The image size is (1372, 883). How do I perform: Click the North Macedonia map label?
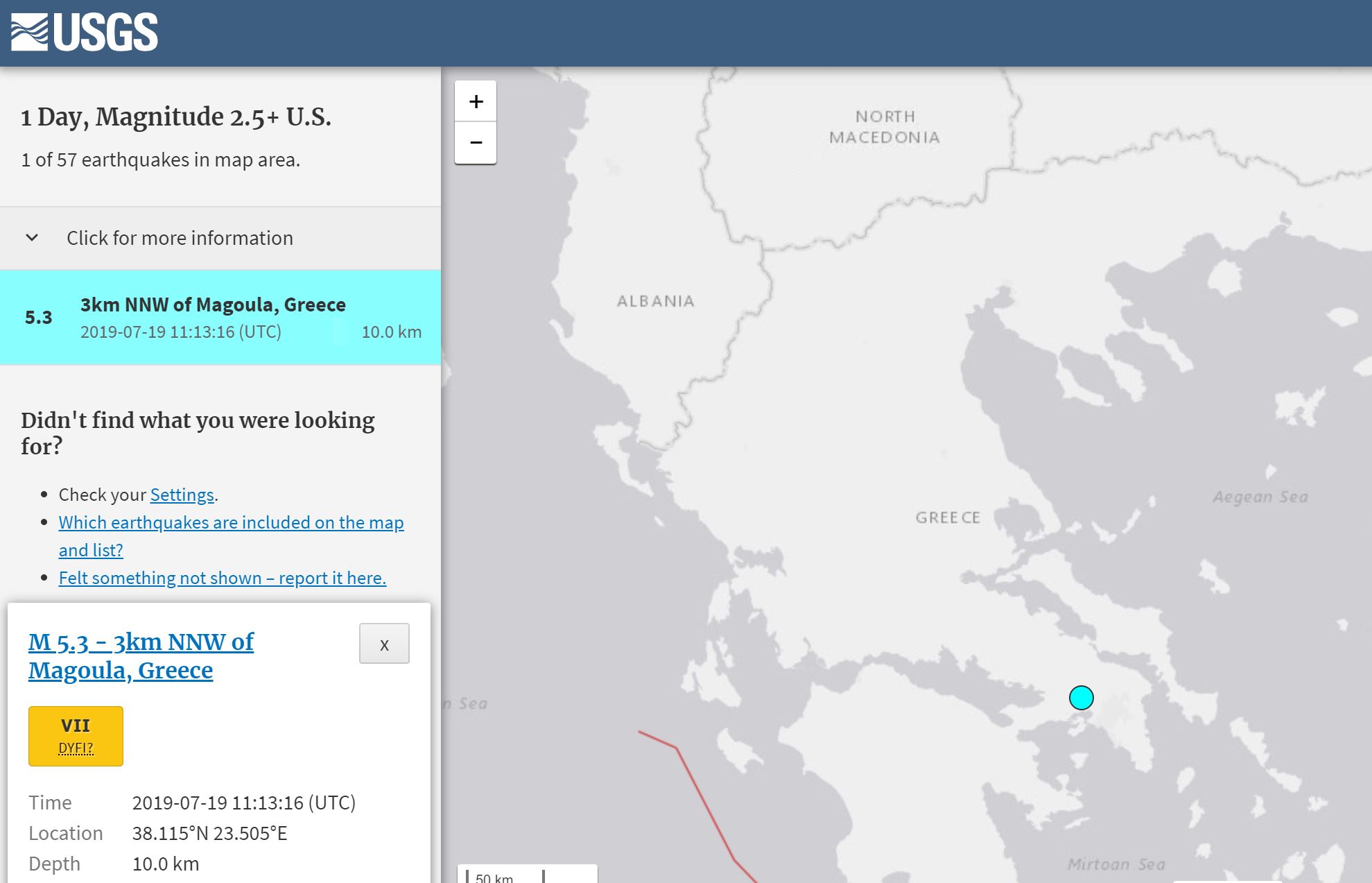(x=884, y=127)
